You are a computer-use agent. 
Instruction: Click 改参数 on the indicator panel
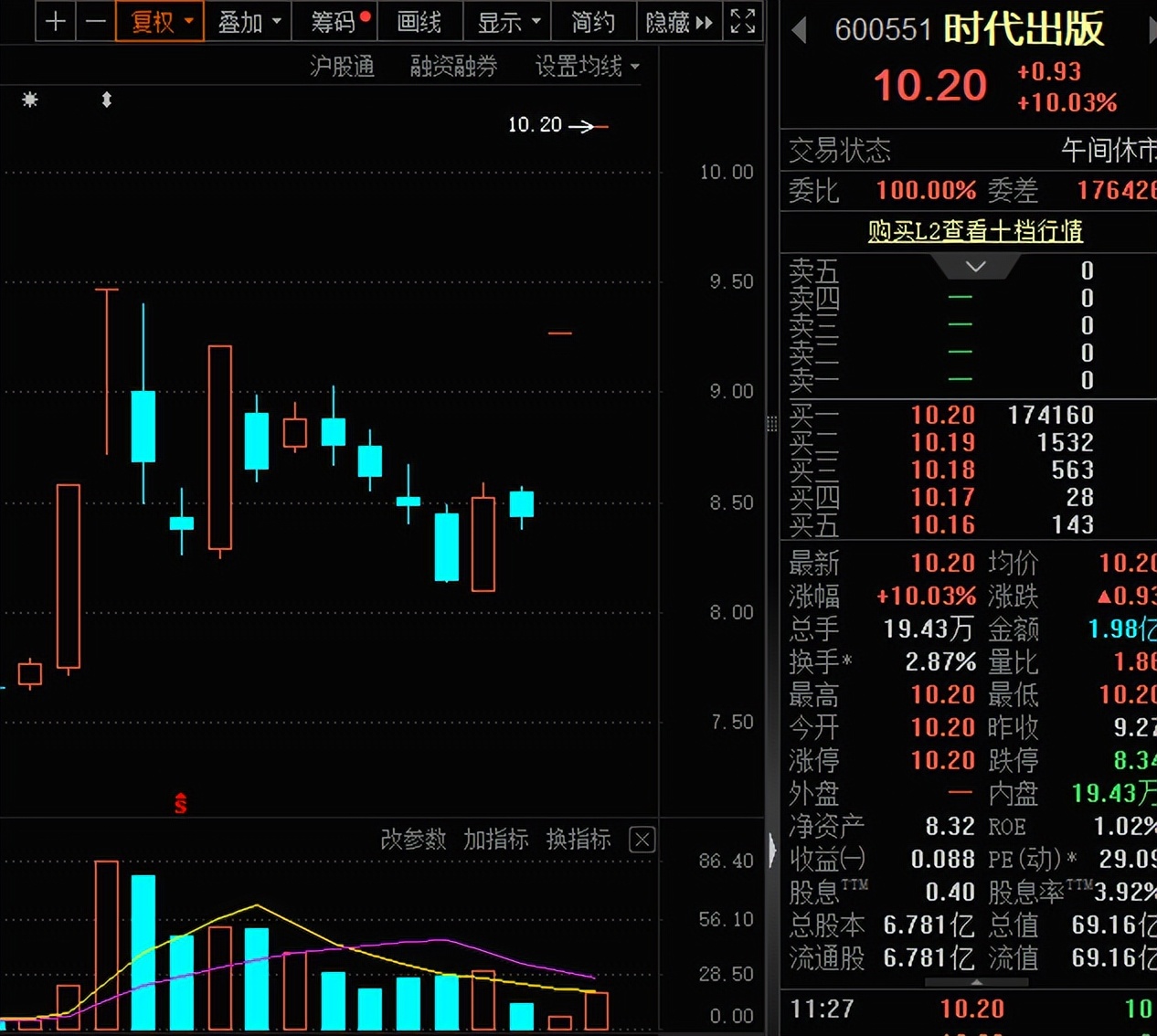(413, 839)
